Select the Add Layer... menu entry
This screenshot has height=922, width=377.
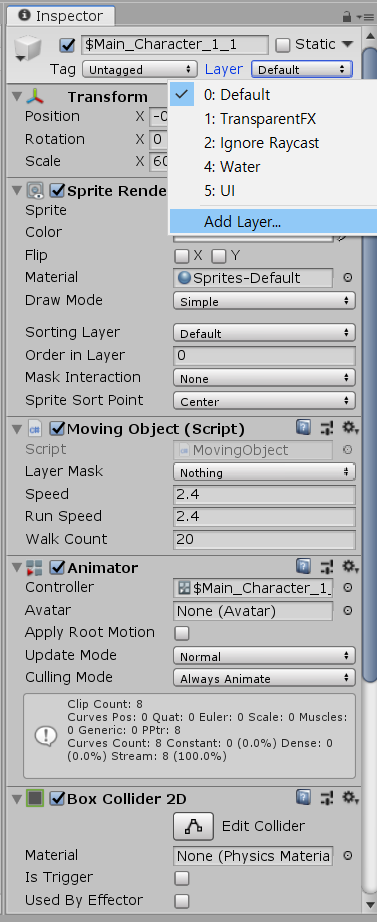coord(273,222)
